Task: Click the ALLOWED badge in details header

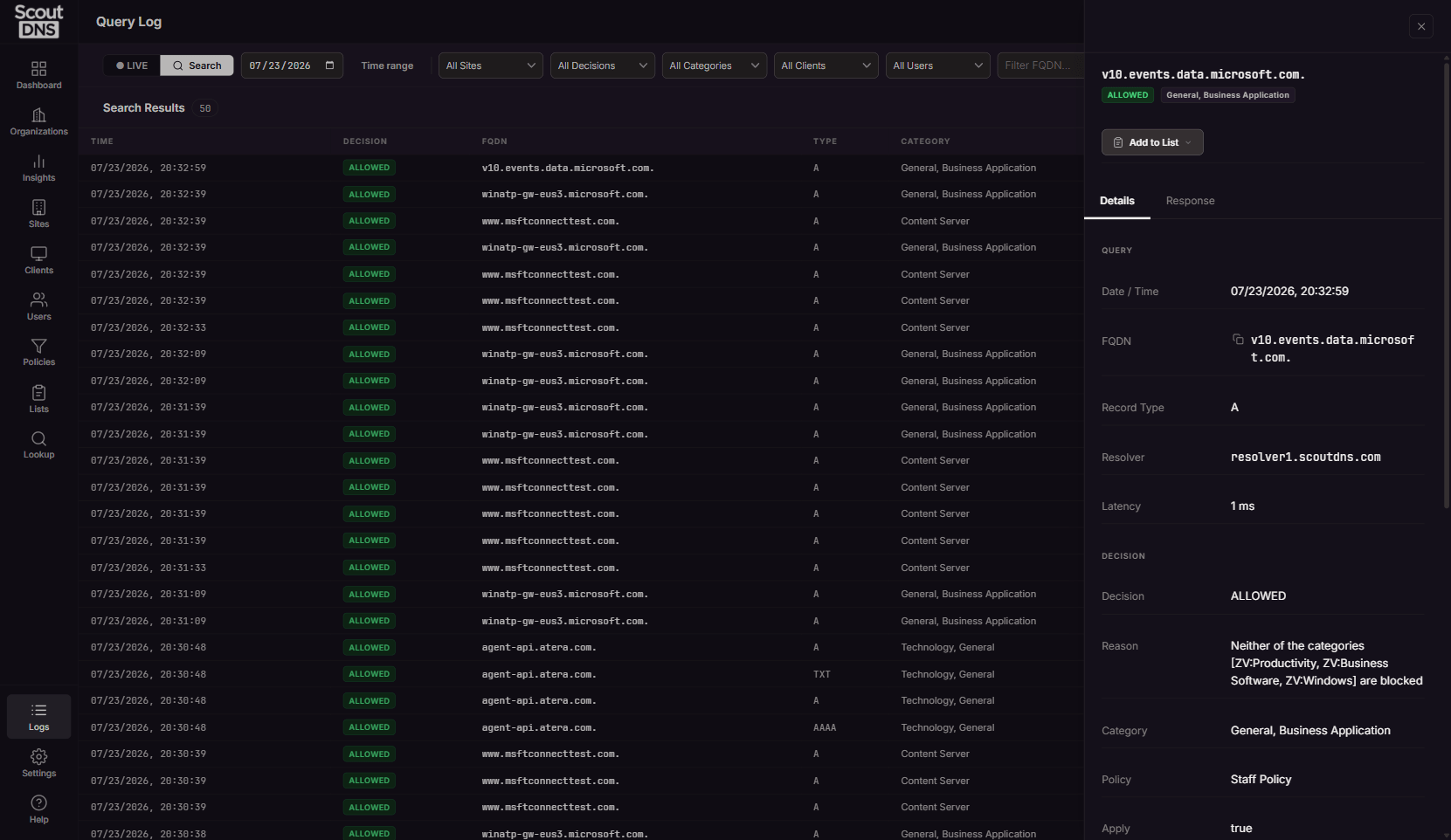Action: pos(1128,95)
